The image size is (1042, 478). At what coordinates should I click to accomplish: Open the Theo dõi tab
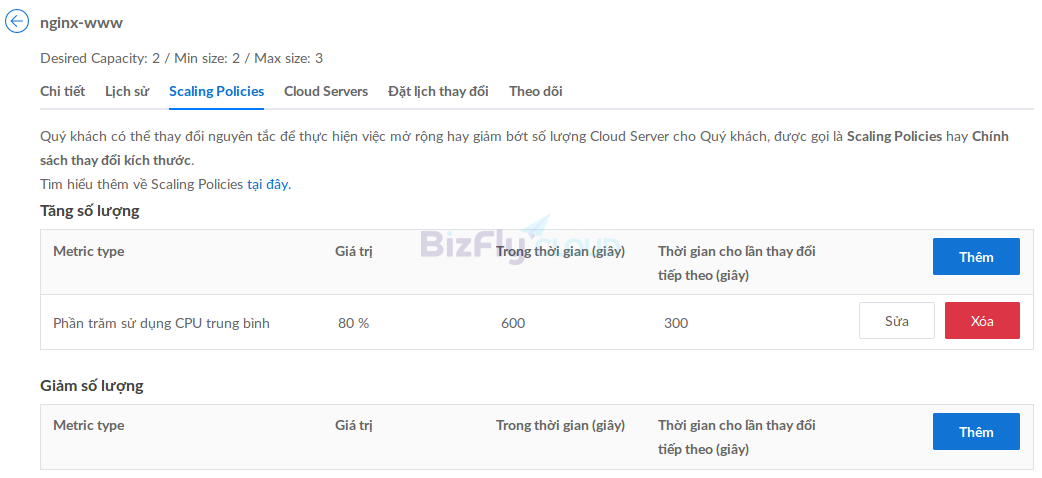(536, 92)
